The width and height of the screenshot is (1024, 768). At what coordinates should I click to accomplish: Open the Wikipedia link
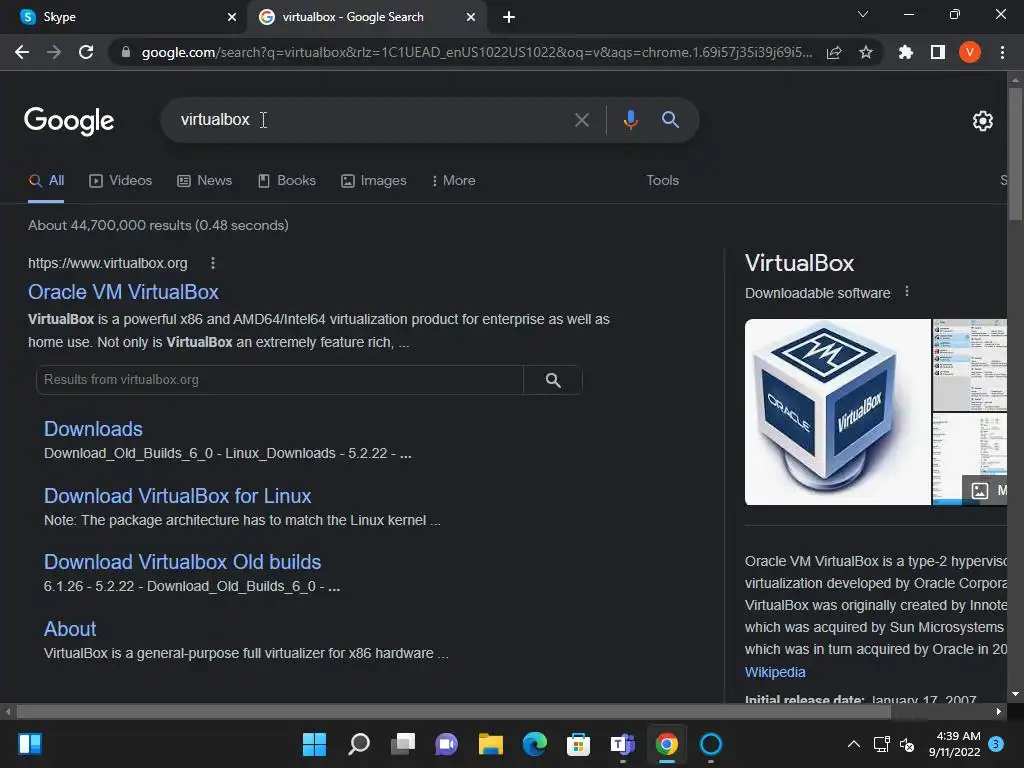[775, 672]
